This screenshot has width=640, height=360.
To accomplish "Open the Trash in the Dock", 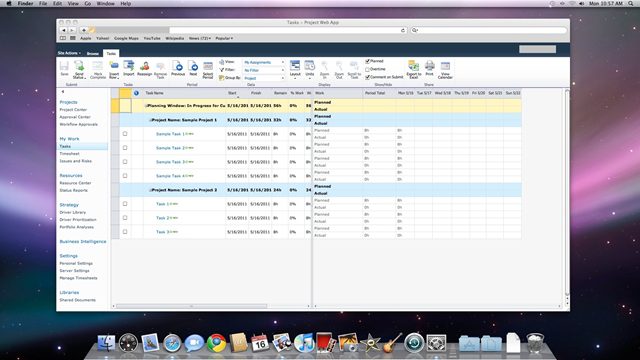I will pos(535,343).
